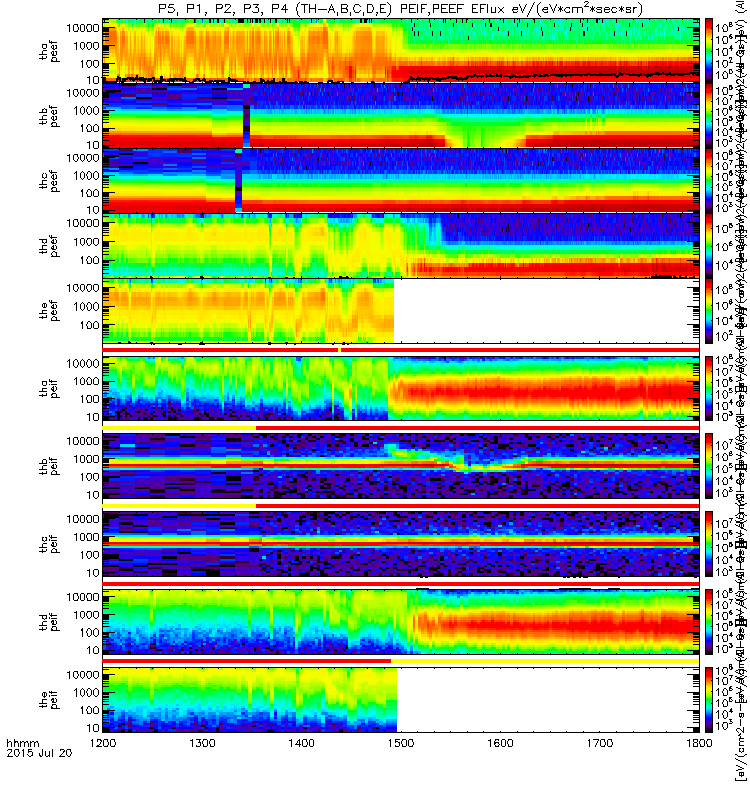Click the 1400 time tick label

click(x=301, y=742)
